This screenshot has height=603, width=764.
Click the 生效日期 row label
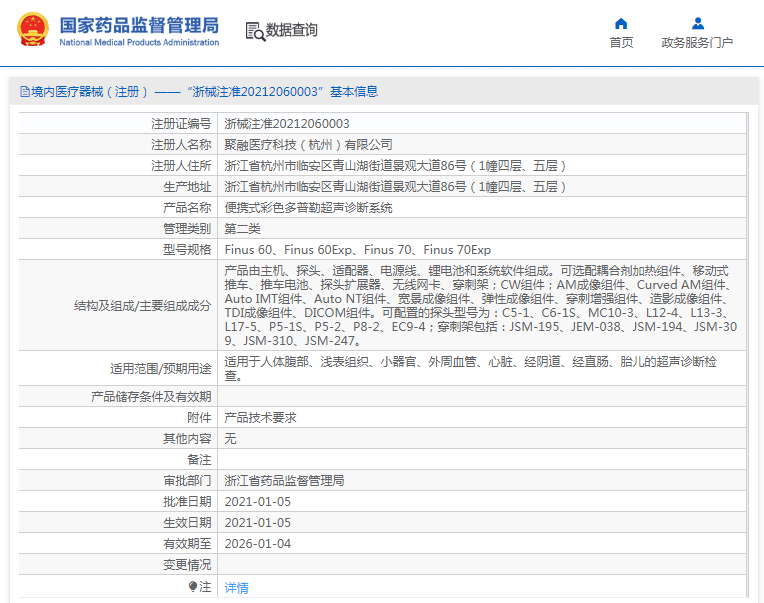pyautogui.click(x=187, y=522)
